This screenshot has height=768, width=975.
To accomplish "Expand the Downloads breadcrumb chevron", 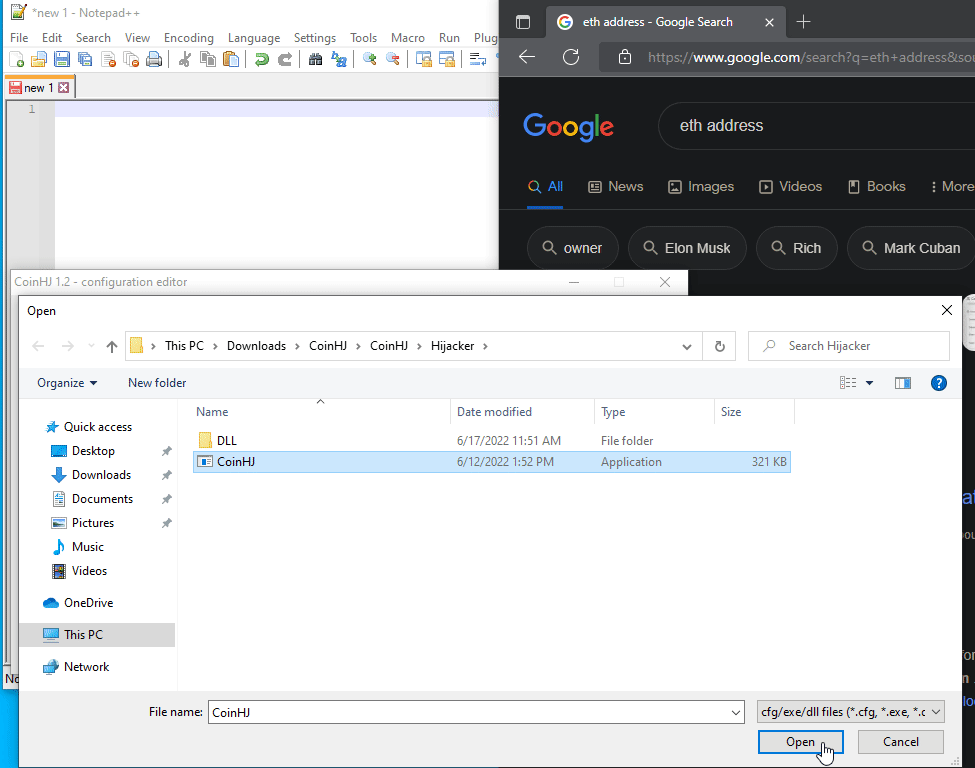I will [297, 346].
